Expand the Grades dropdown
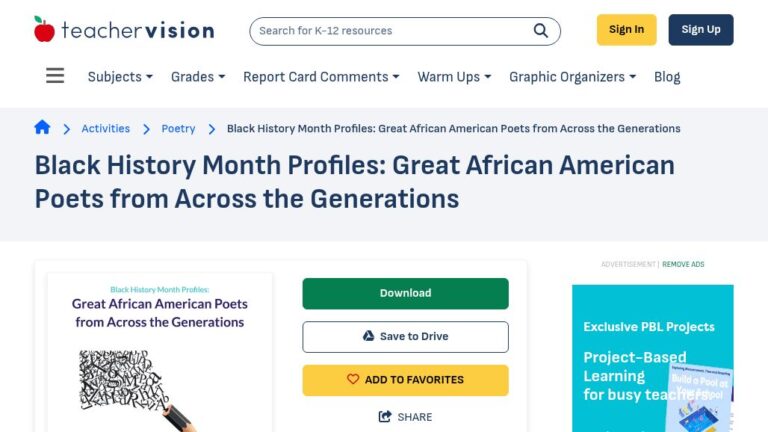Viewport: 768px width, 432px height. point(198,77)
